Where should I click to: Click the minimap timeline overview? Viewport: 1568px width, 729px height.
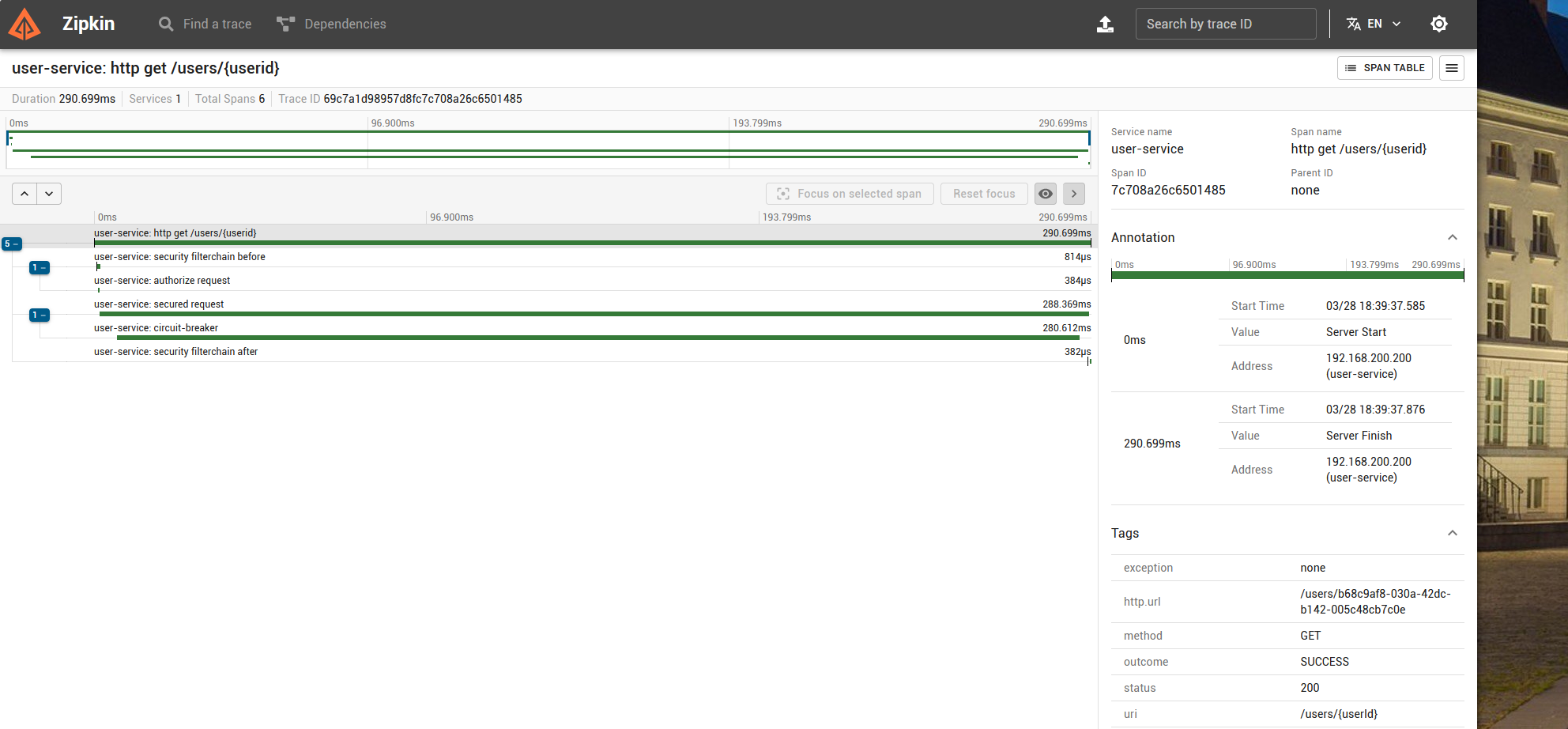548,149
